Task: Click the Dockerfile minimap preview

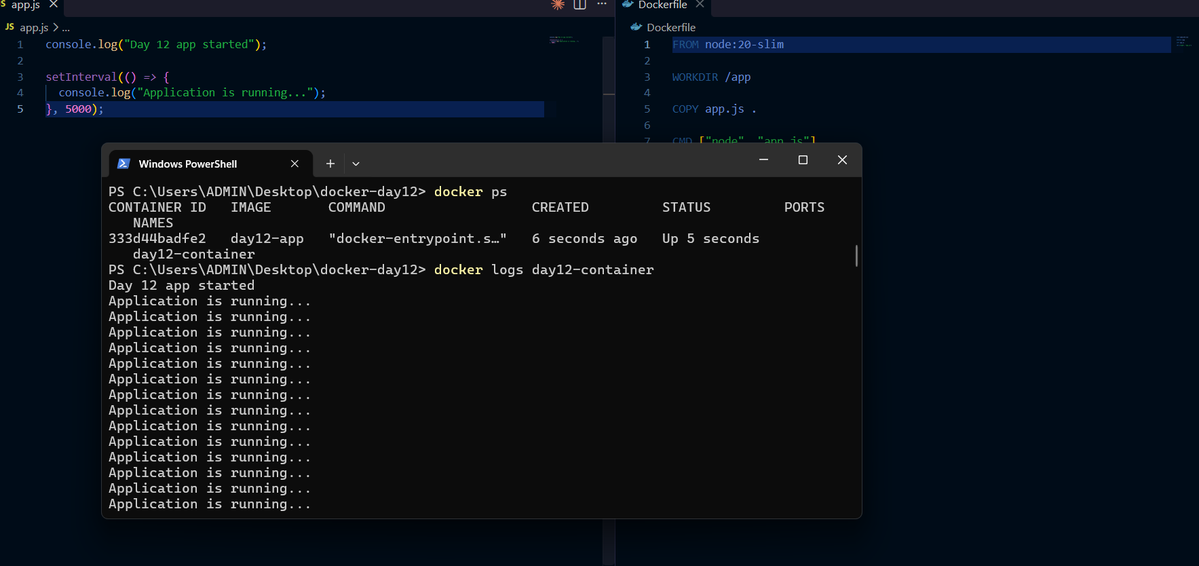Action: point(1182,41)
